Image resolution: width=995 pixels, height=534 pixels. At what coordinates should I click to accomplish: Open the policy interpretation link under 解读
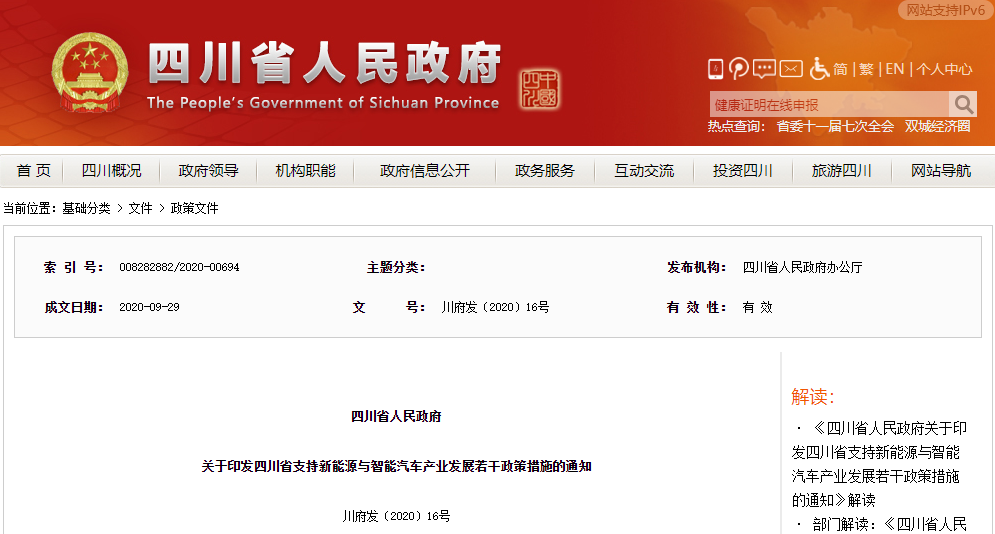click(880, 464)
